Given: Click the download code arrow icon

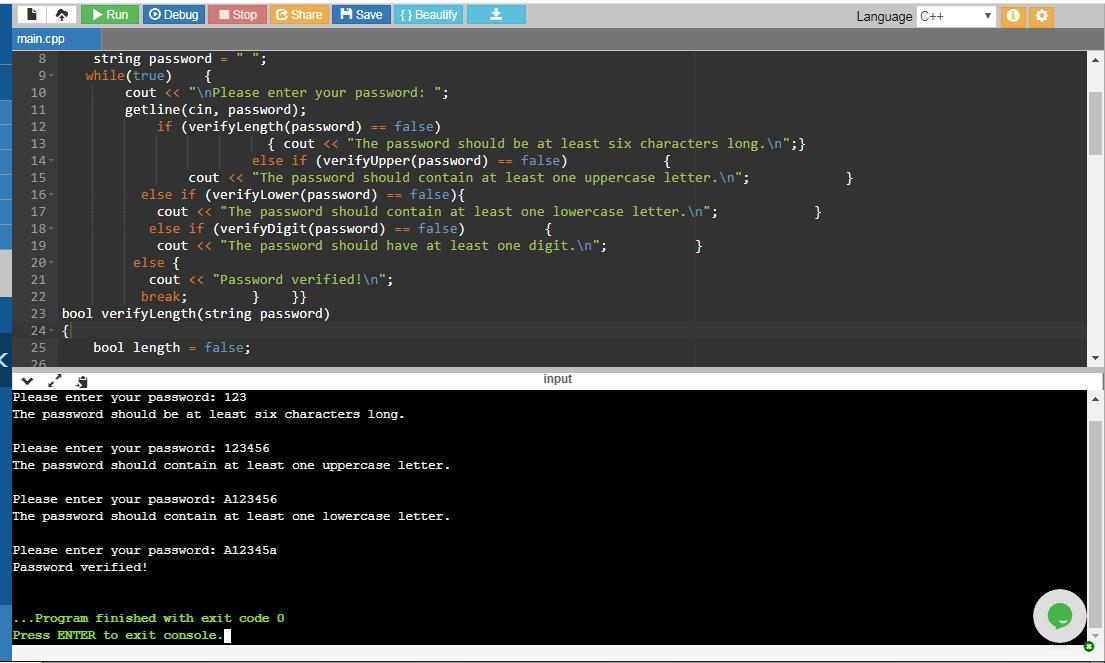Looking at the screenshot, I should (x=495, y=15).
